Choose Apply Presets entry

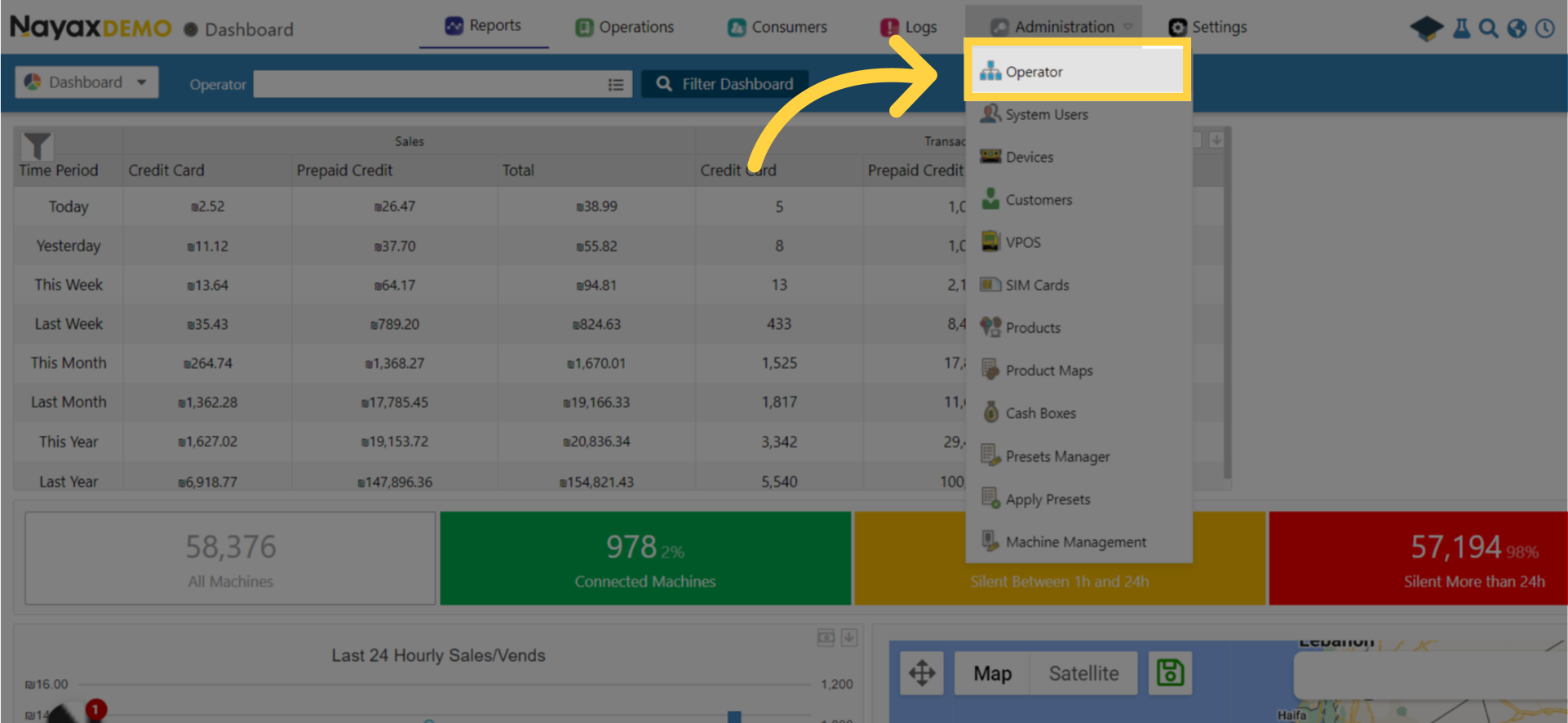(x=1077, y=499)
